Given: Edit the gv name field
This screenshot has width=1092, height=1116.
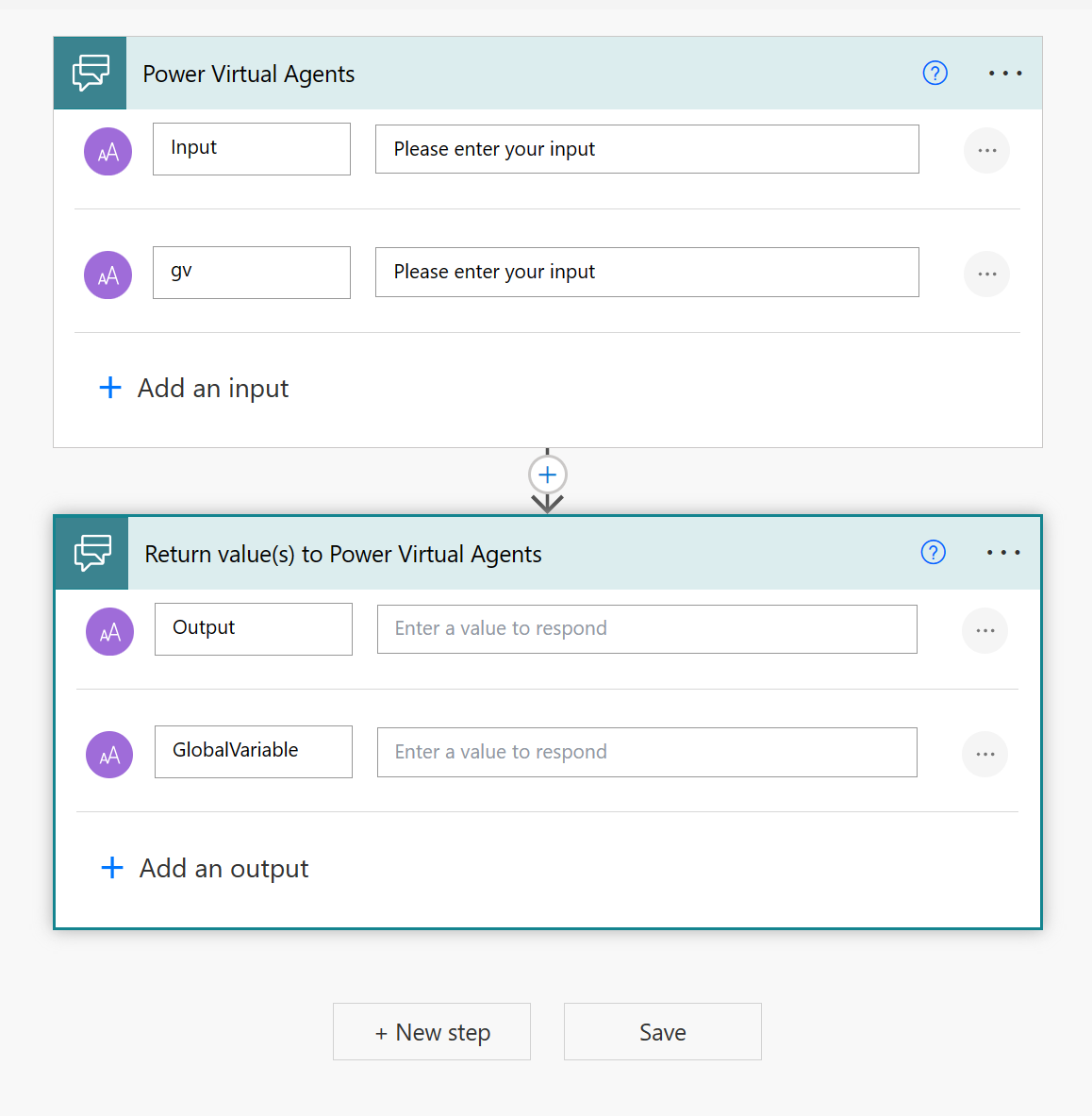Looking at the screenshot, I should (x=252, y=273).
